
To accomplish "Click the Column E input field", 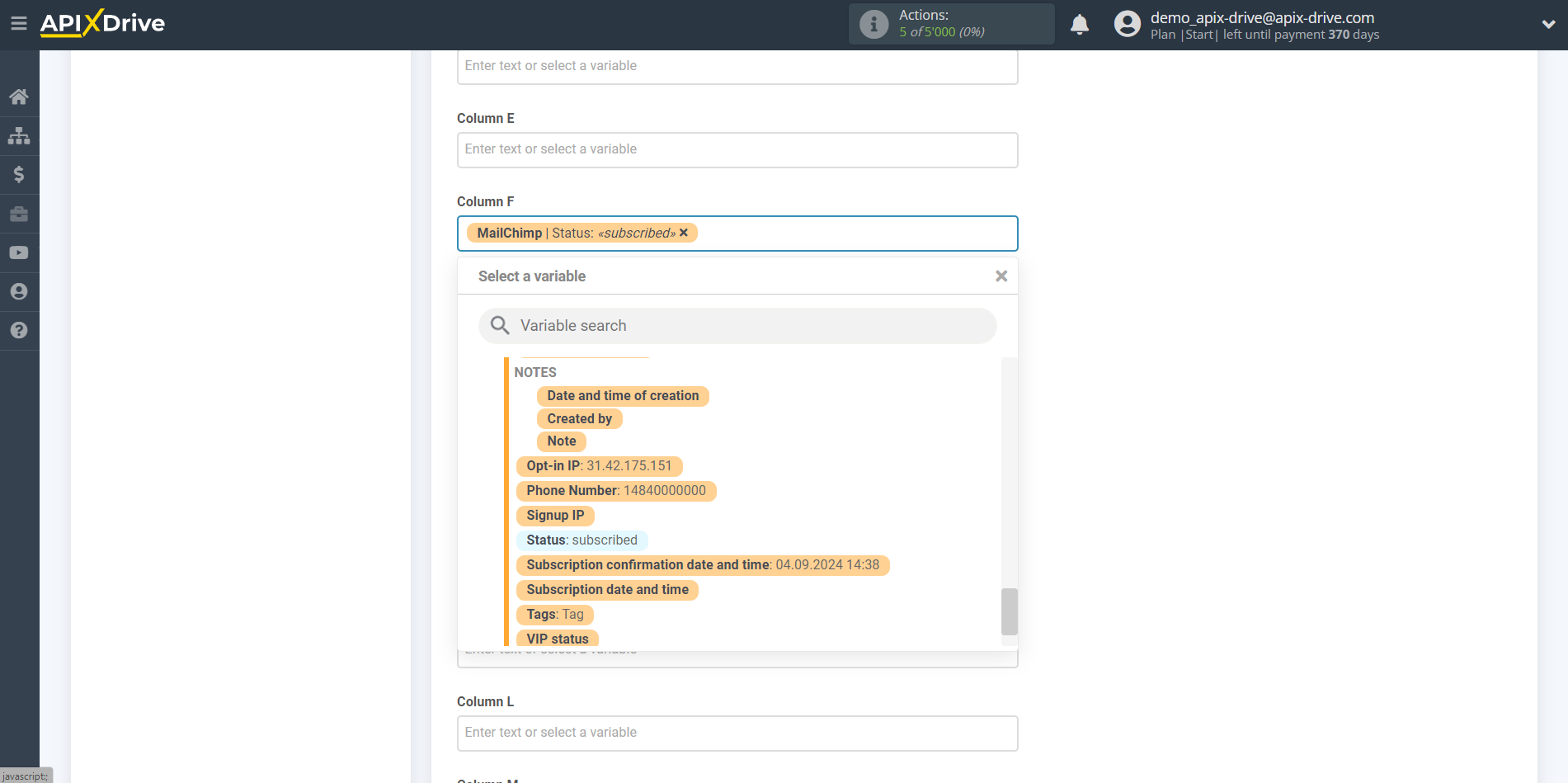I will coord(737,150).
